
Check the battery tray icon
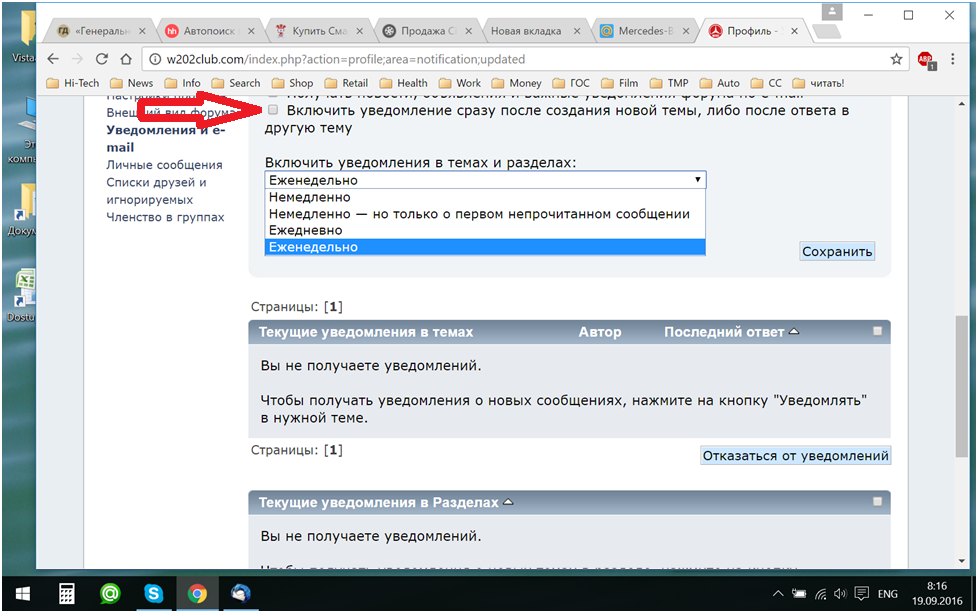pyautogui.click(x=799, y=594)
